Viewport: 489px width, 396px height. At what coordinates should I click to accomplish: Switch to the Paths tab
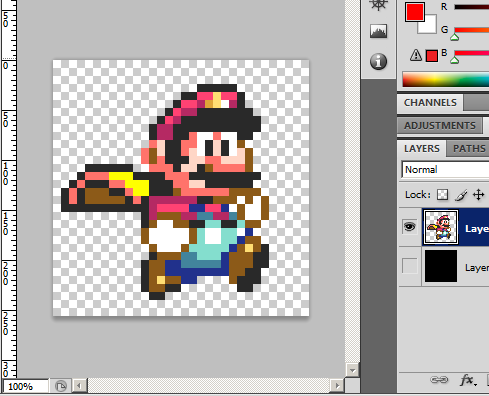coord(469,149)
